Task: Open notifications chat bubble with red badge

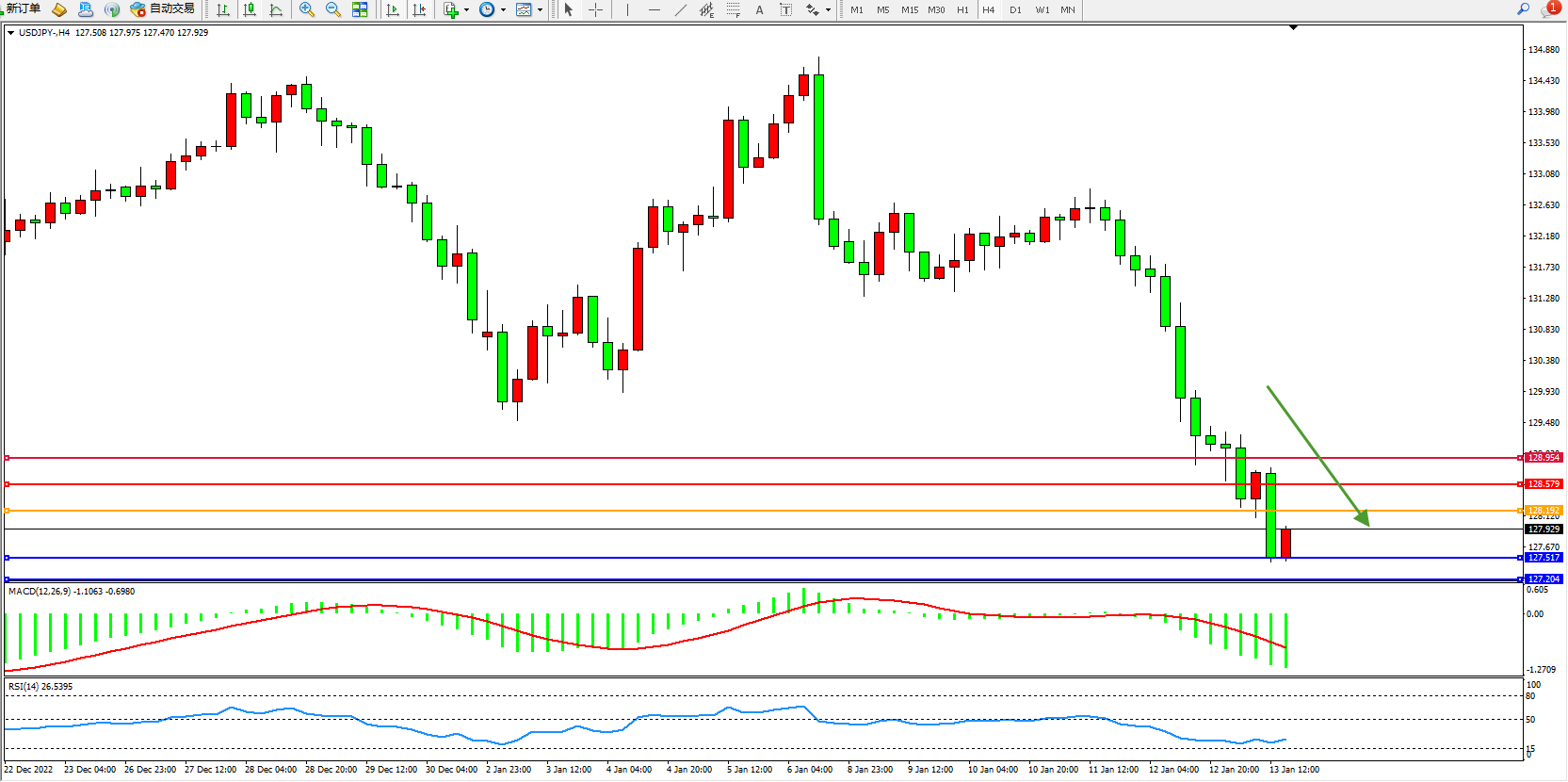Action: [x=1549, y=9]
